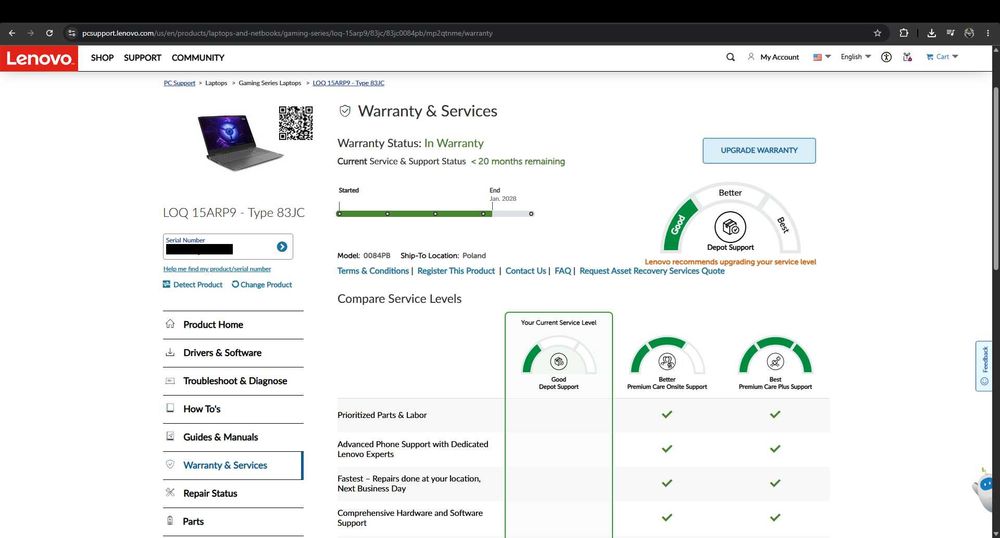Reload the page with refresh icon
The image size is (1000, 538).
49,33
